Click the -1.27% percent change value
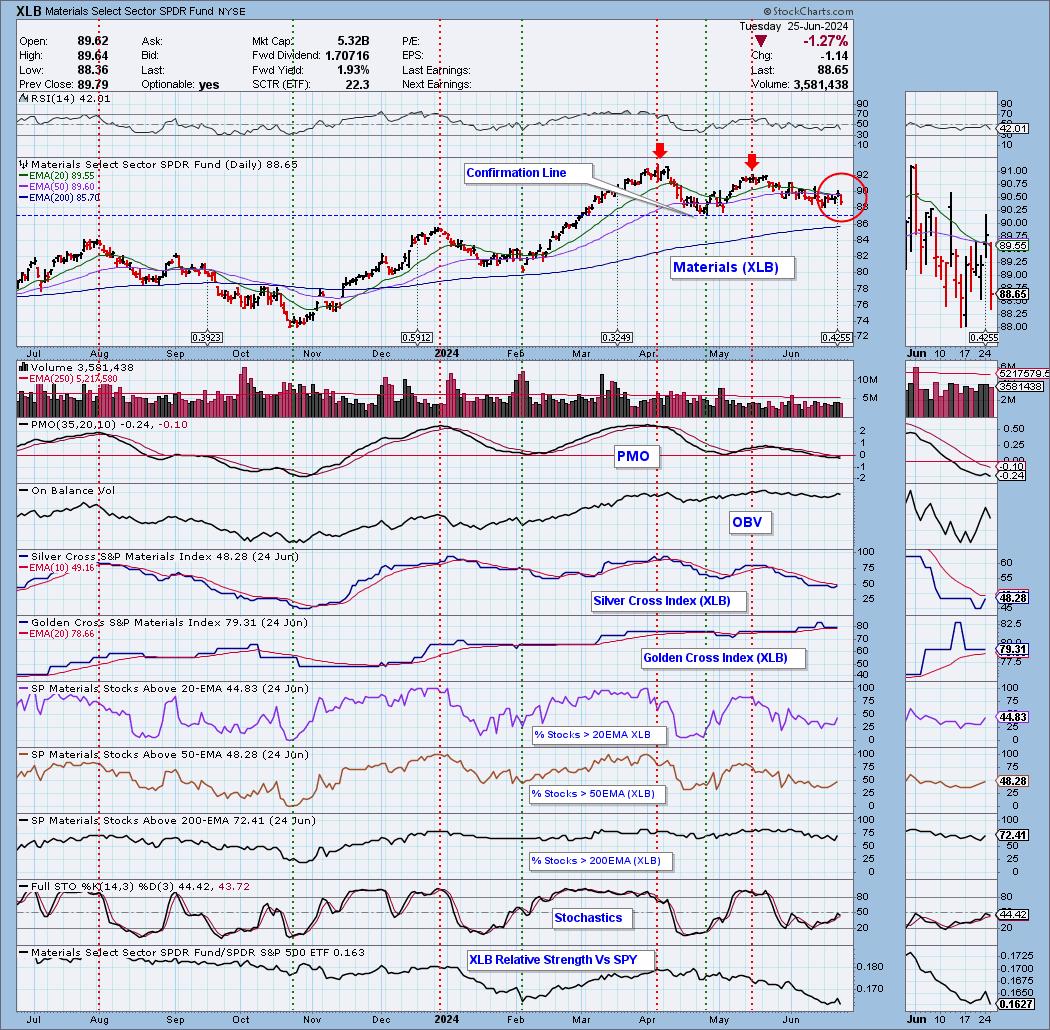This screenshot has height=1030, width=1050. [825, 41]
